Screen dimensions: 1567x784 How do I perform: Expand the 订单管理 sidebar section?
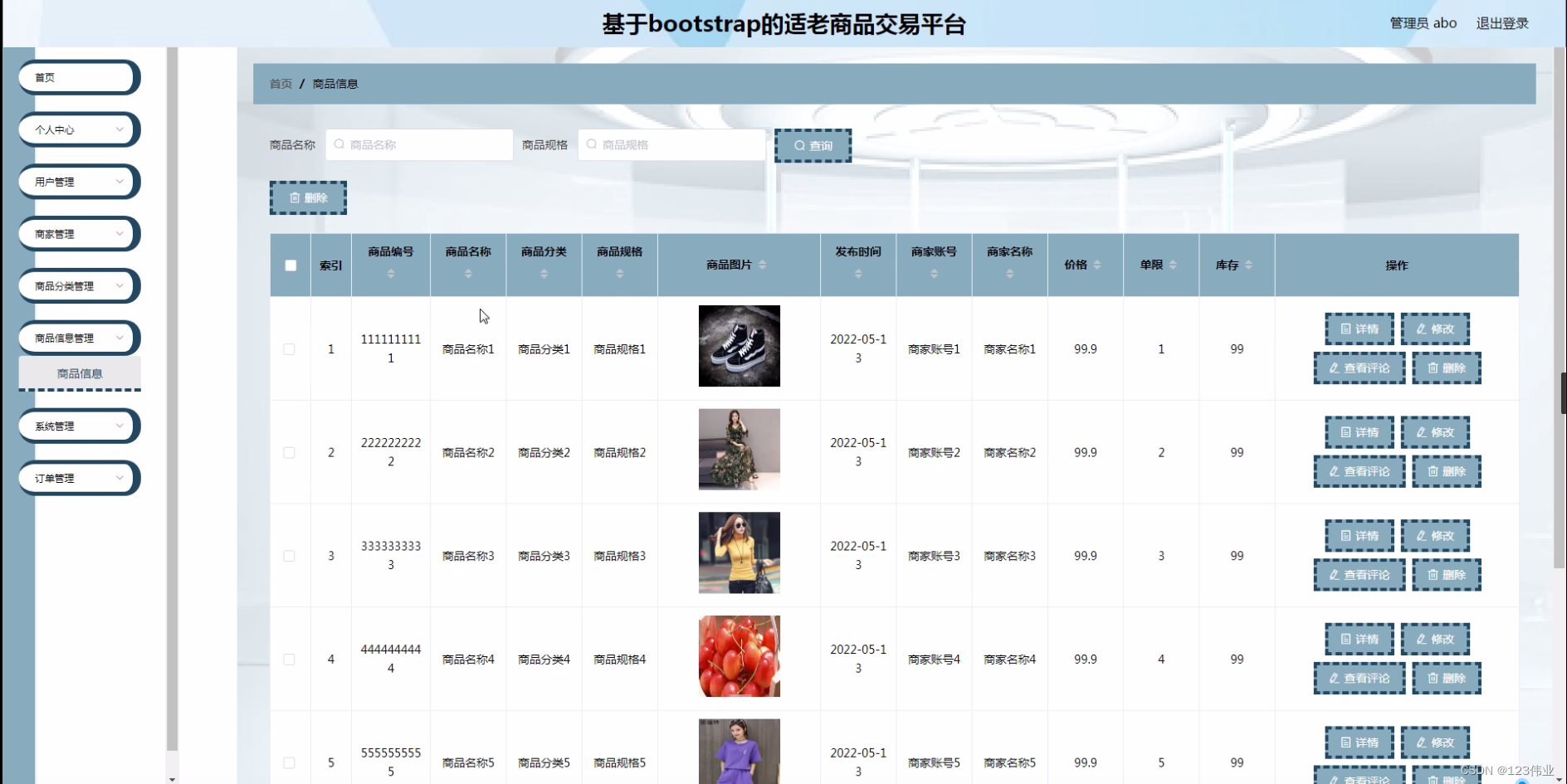point(78,478)
